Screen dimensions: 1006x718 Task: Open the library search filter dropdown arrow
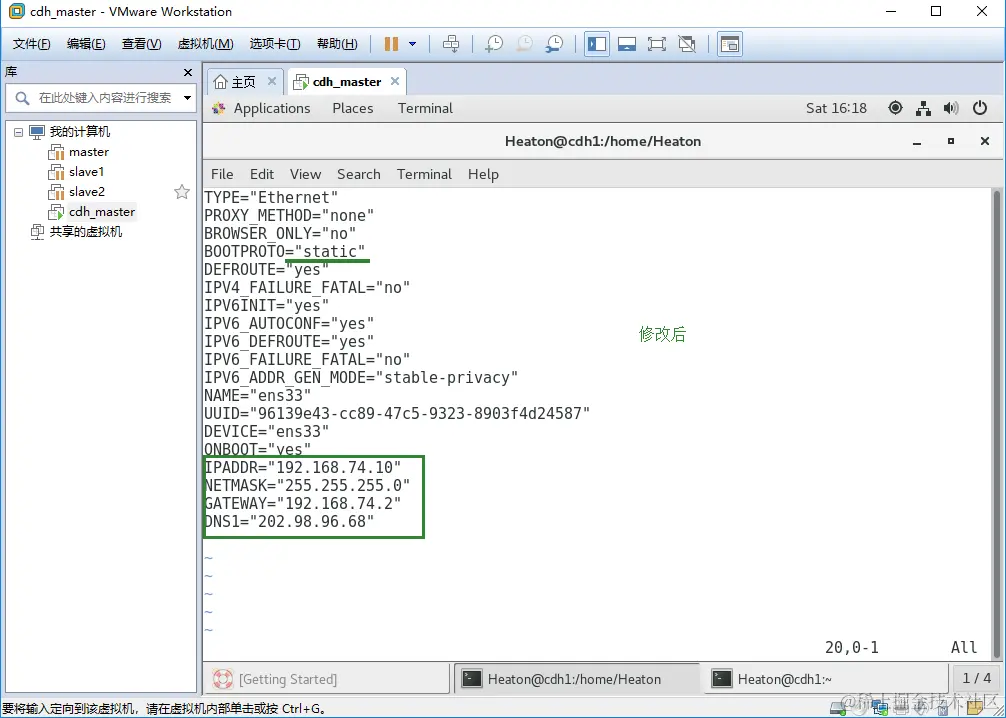coord(187,98)
